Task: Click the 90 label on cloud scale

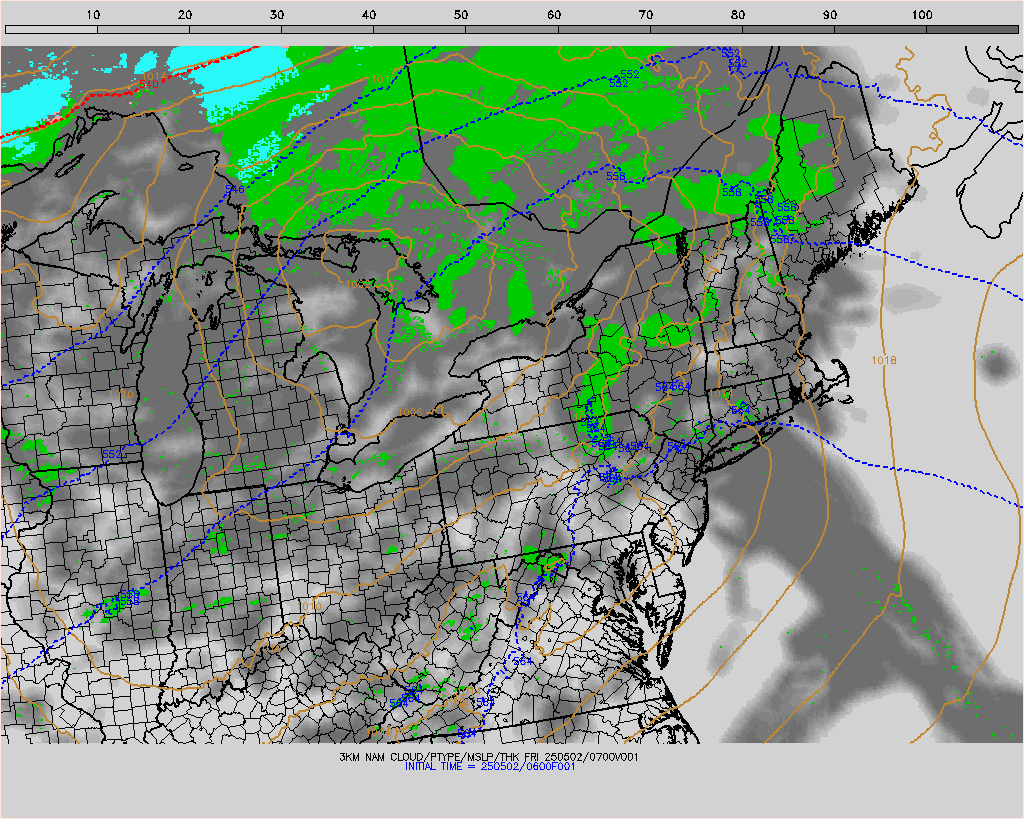Action: [x=830, y=14]
